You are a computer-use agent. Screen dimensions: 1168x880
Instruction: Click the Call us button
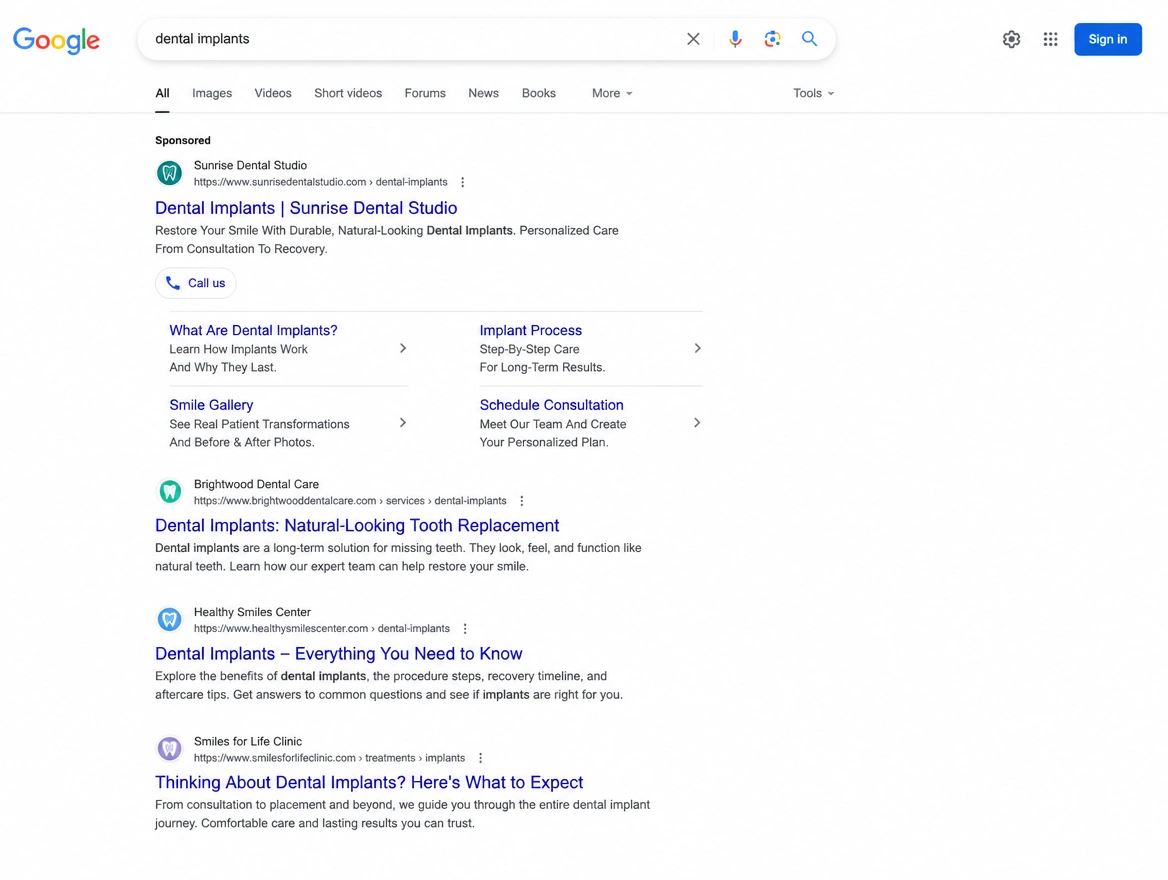(x=196, y=283)
